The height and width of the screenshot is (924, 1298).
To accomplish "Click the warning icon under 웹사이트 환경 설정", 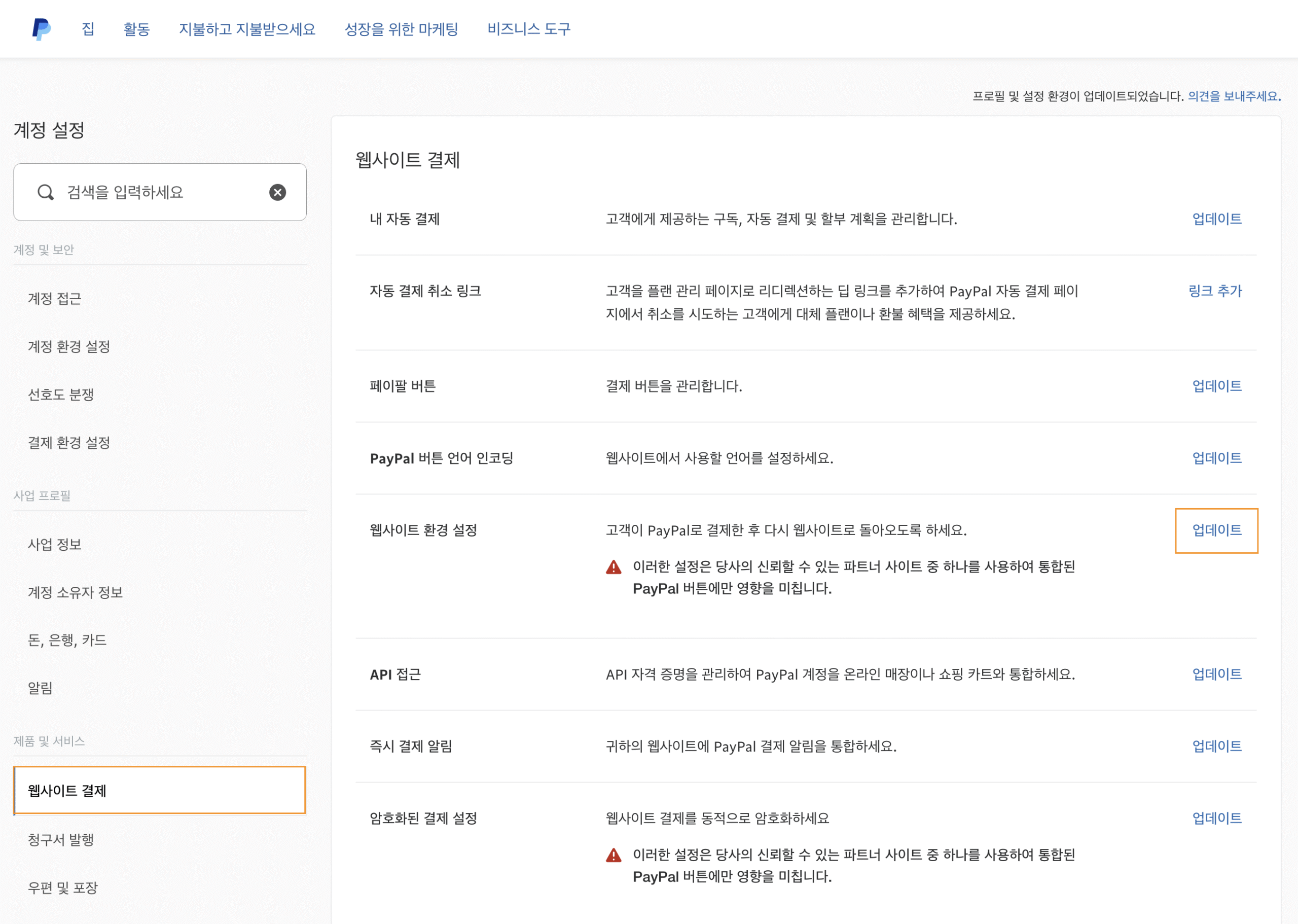I will point(614,566).
